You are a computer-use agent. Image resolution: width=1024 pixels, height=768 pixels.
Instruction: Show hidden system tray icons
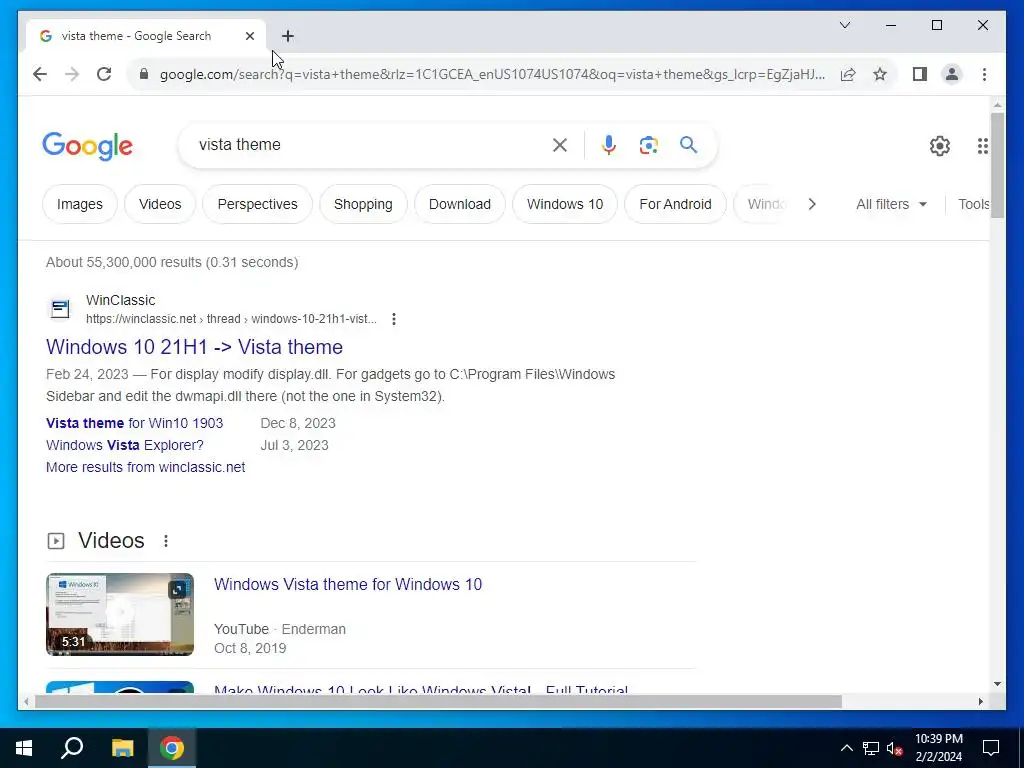coord(846,748)
